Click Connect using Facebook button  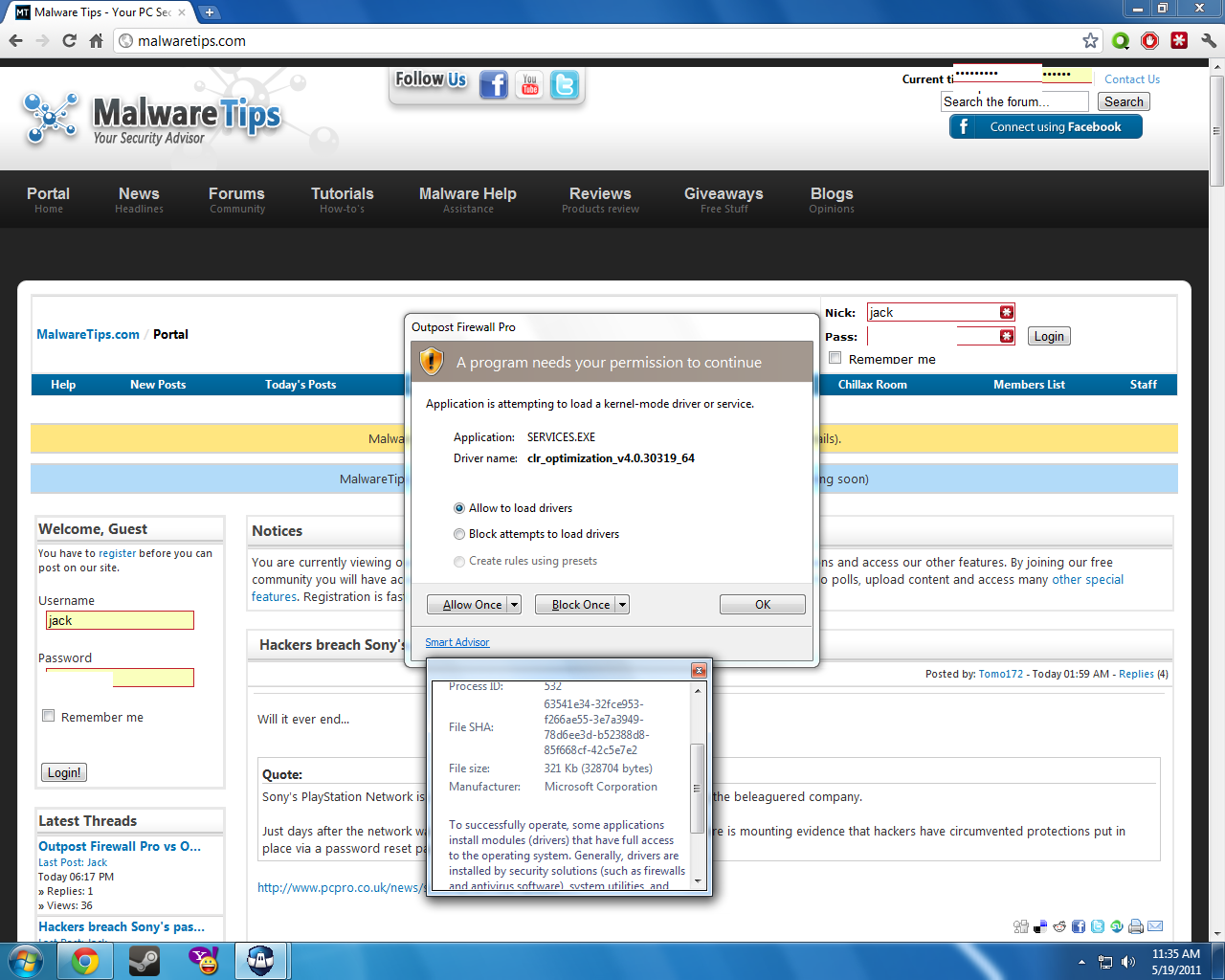click(1046, 127)
